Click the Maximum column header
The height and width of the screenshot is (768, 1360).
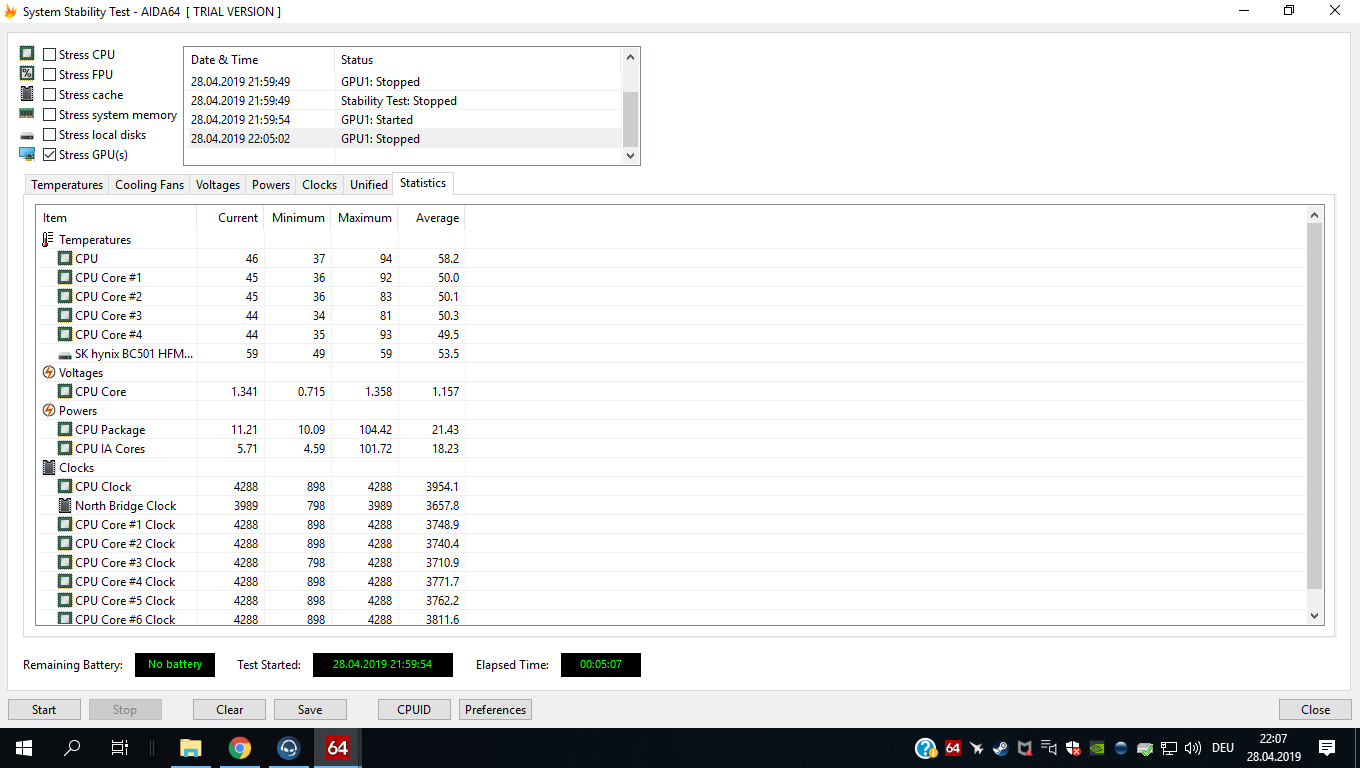click(365, 218)
